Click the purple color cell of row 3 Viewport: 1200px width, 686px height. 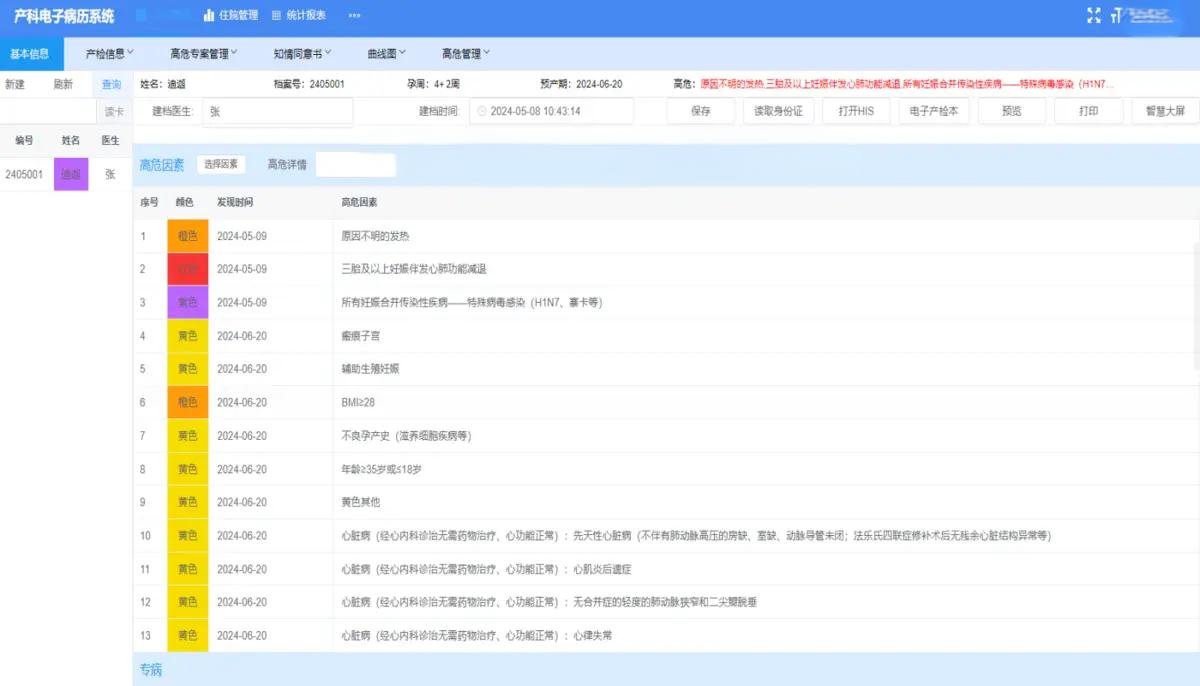pyautogui.click(x=188, y=302)
